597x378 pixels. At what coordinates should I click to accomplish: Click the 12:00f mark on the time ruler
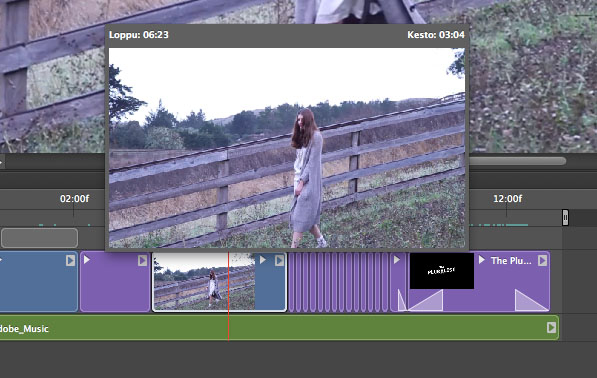click(x=507, y=199)
